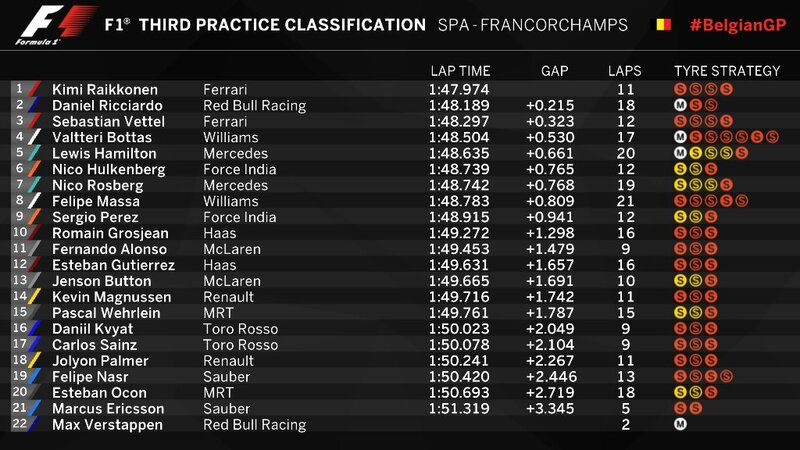Click Lewis Hamilton's lap time 1:48.635

pos(459,154)
